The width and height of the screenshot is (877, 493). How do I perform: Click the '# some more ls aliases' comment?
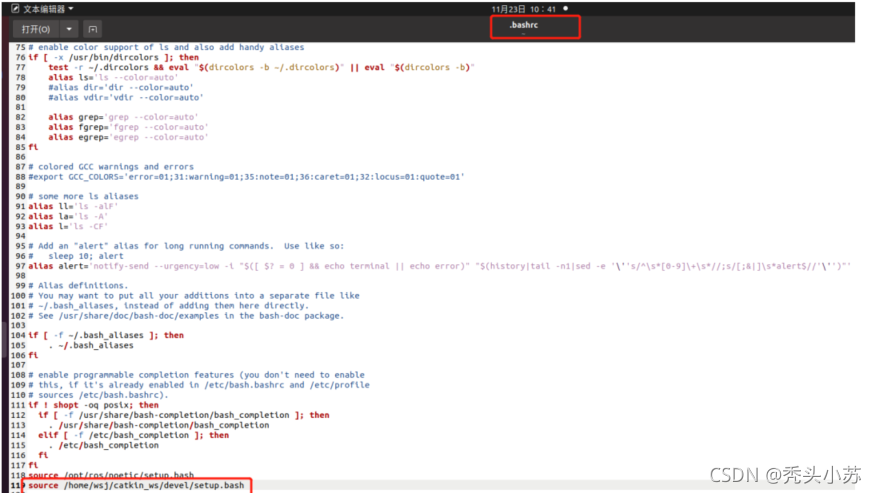point(83,196)
